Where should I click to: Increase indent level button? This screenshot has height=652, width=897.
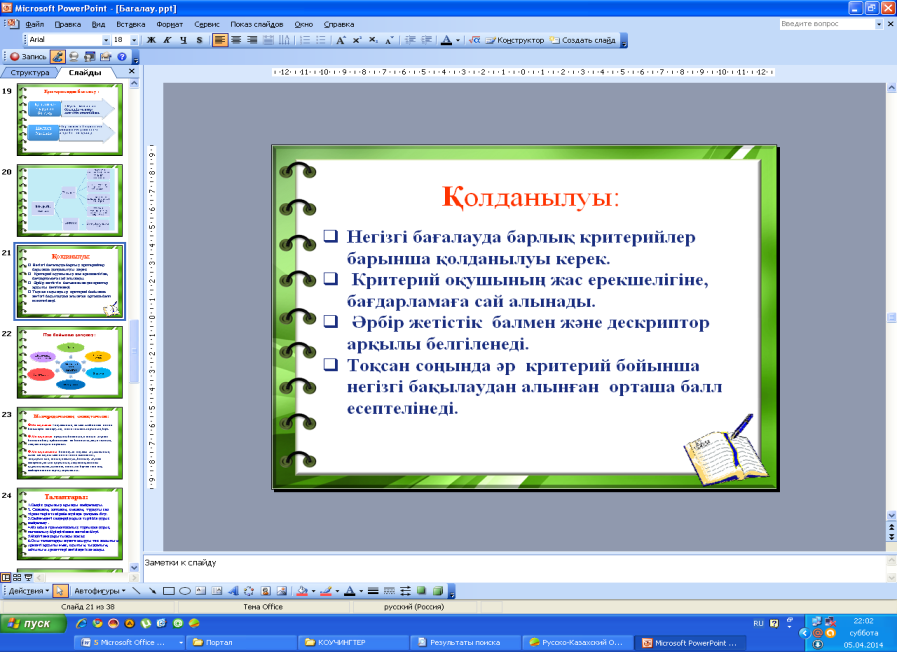pos(426,40)
